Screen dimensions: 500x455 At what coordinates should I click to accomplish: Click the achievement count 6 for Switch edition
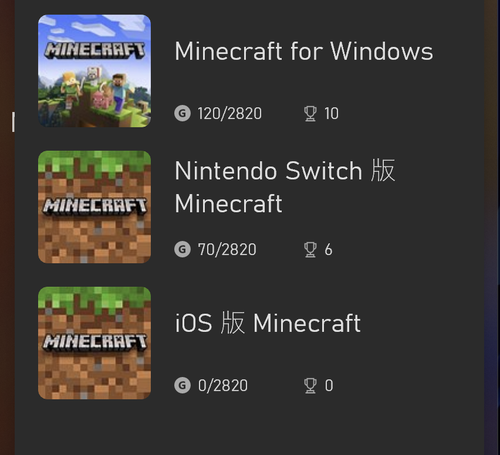328,250
